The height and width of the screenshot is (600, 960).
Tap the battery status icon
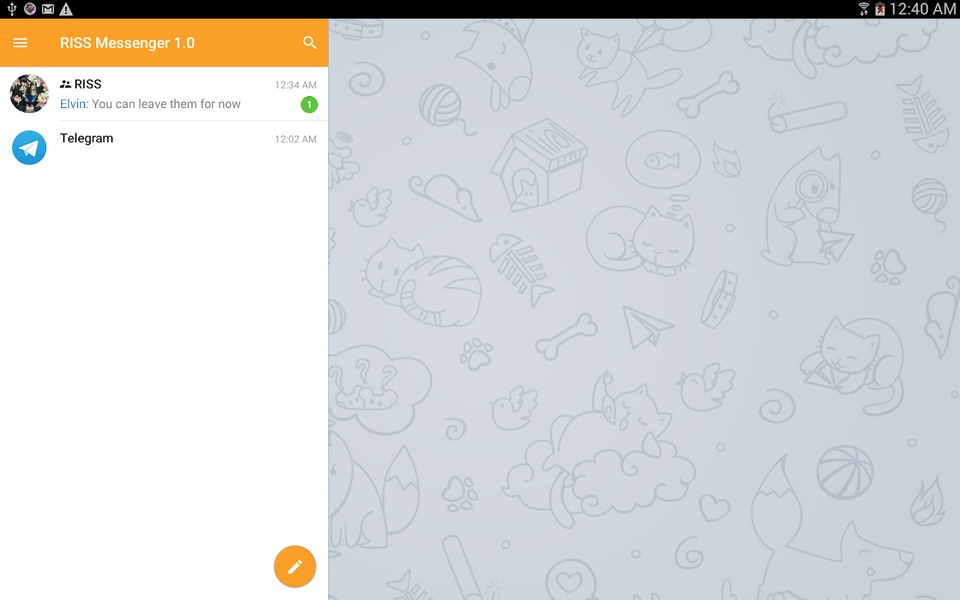point(880,9)
